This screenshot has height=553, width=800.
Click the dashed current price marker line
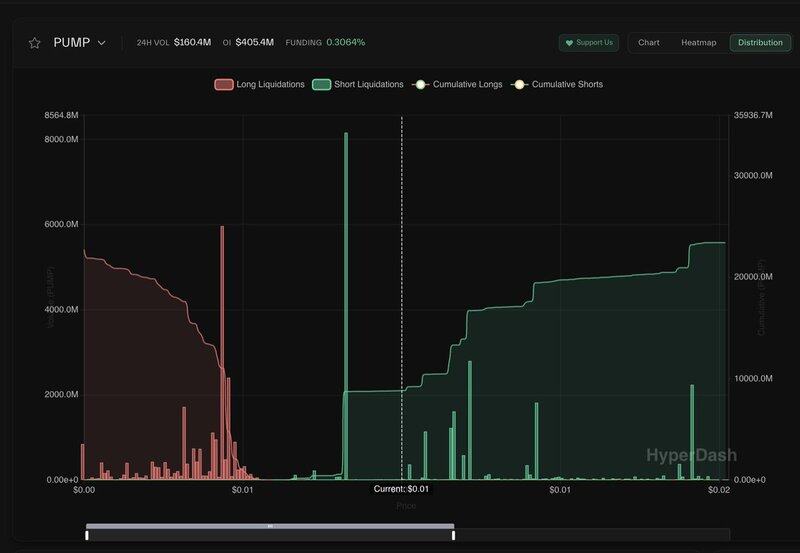click(402, 300)
